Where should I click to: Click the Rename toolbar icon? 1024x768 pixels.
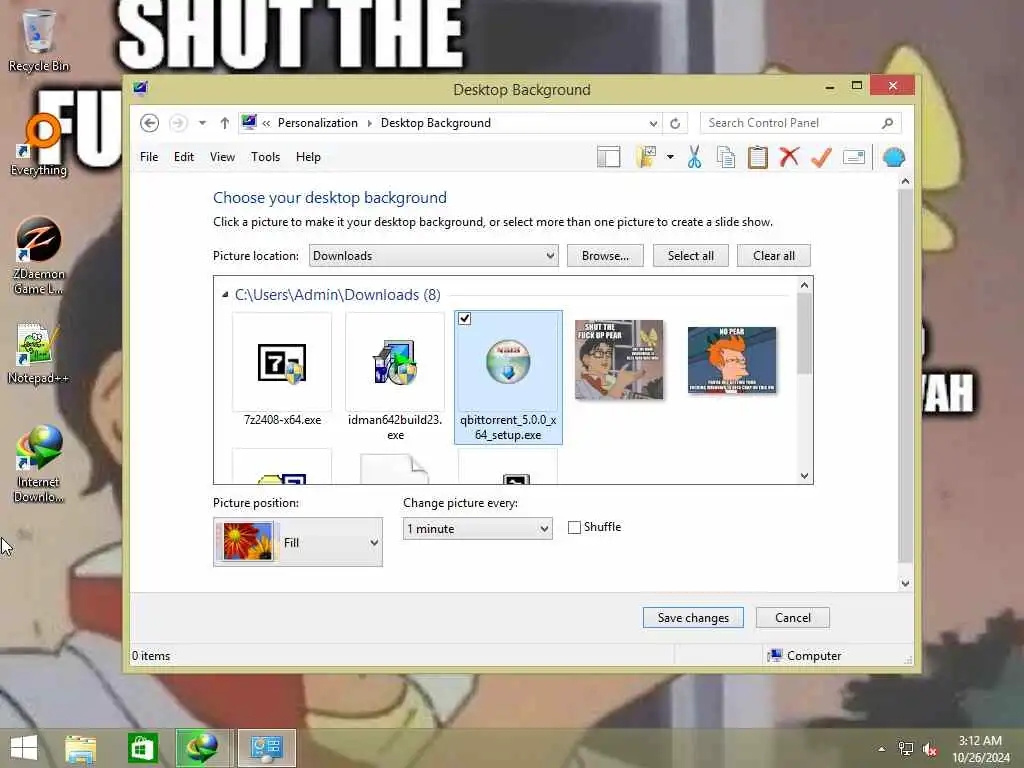854,157
